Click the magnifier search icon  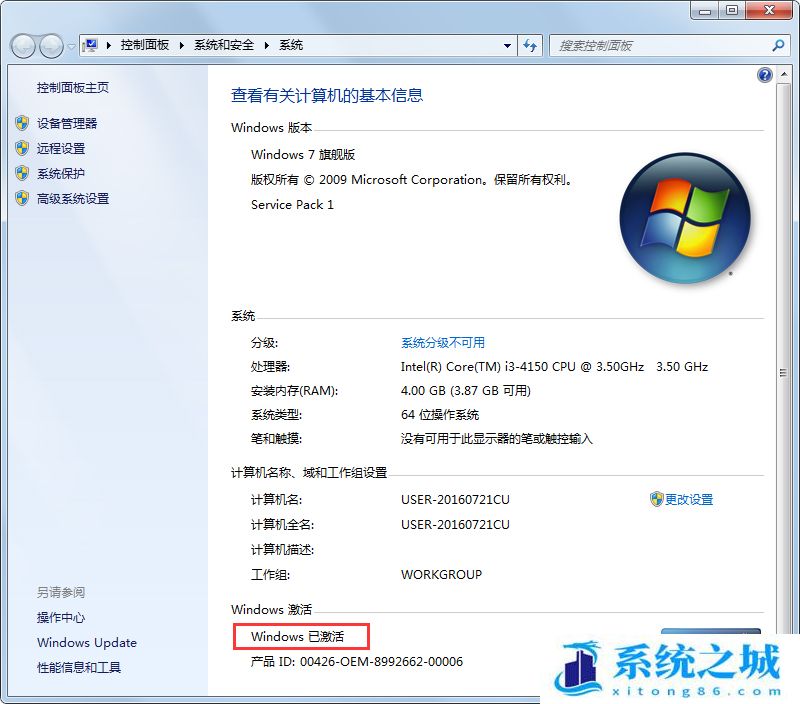point(778,45)
